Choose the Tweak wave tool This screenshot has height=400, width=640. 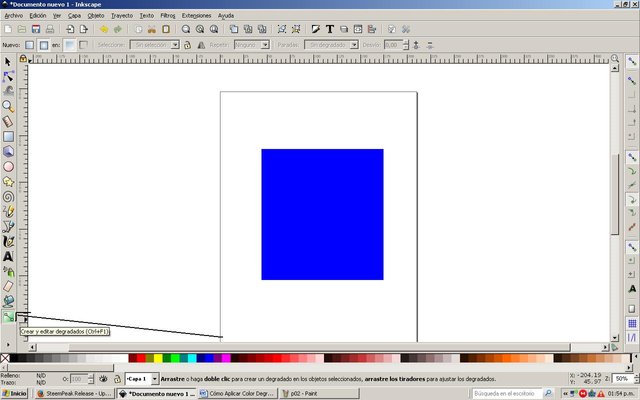click(8, 91)
